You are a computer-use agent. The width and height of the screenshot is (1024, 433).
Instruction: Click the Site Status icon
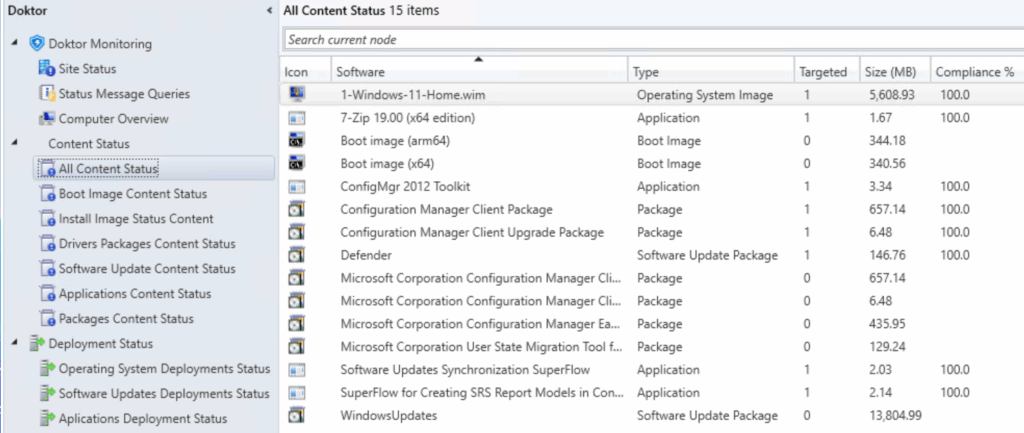(46, 69)
